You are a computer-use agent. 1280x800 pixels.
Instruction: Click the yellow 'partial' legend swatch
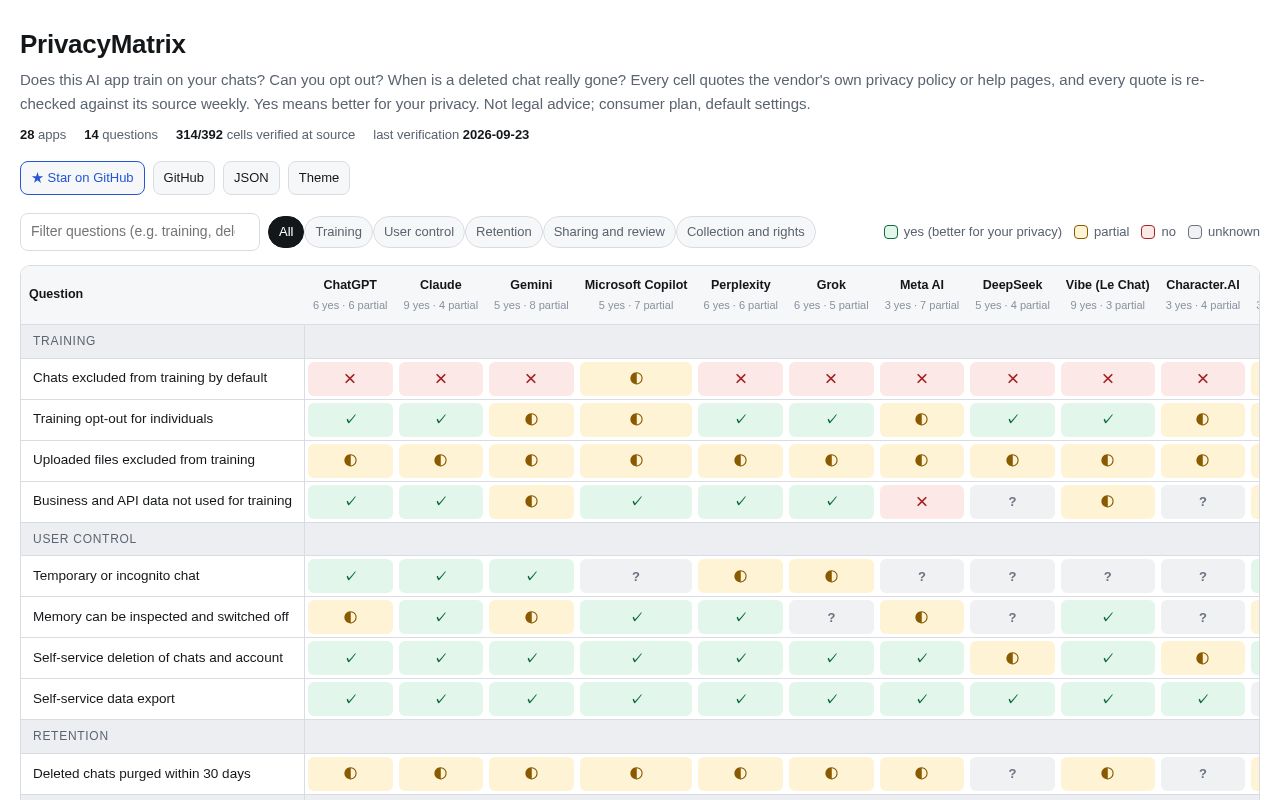[1081, 232]
